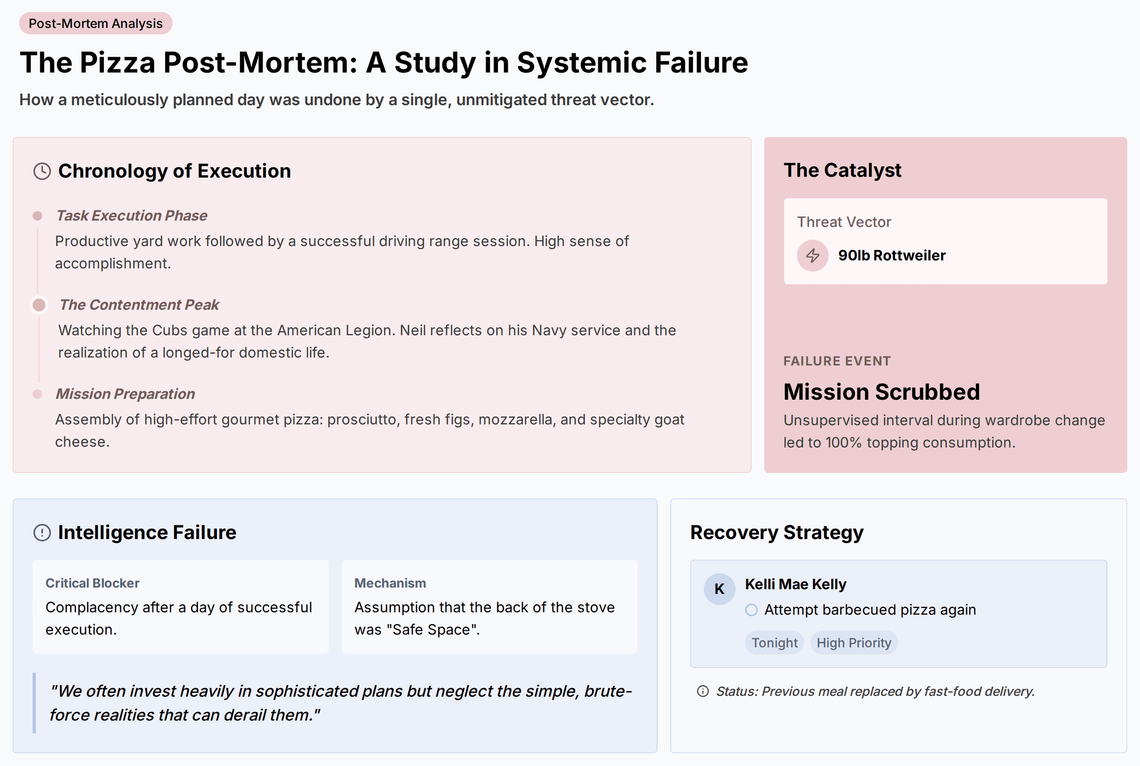Click the lightning bolt Threat Vector icon
The height and width of the screenshot is (766, 1140).
813,256
